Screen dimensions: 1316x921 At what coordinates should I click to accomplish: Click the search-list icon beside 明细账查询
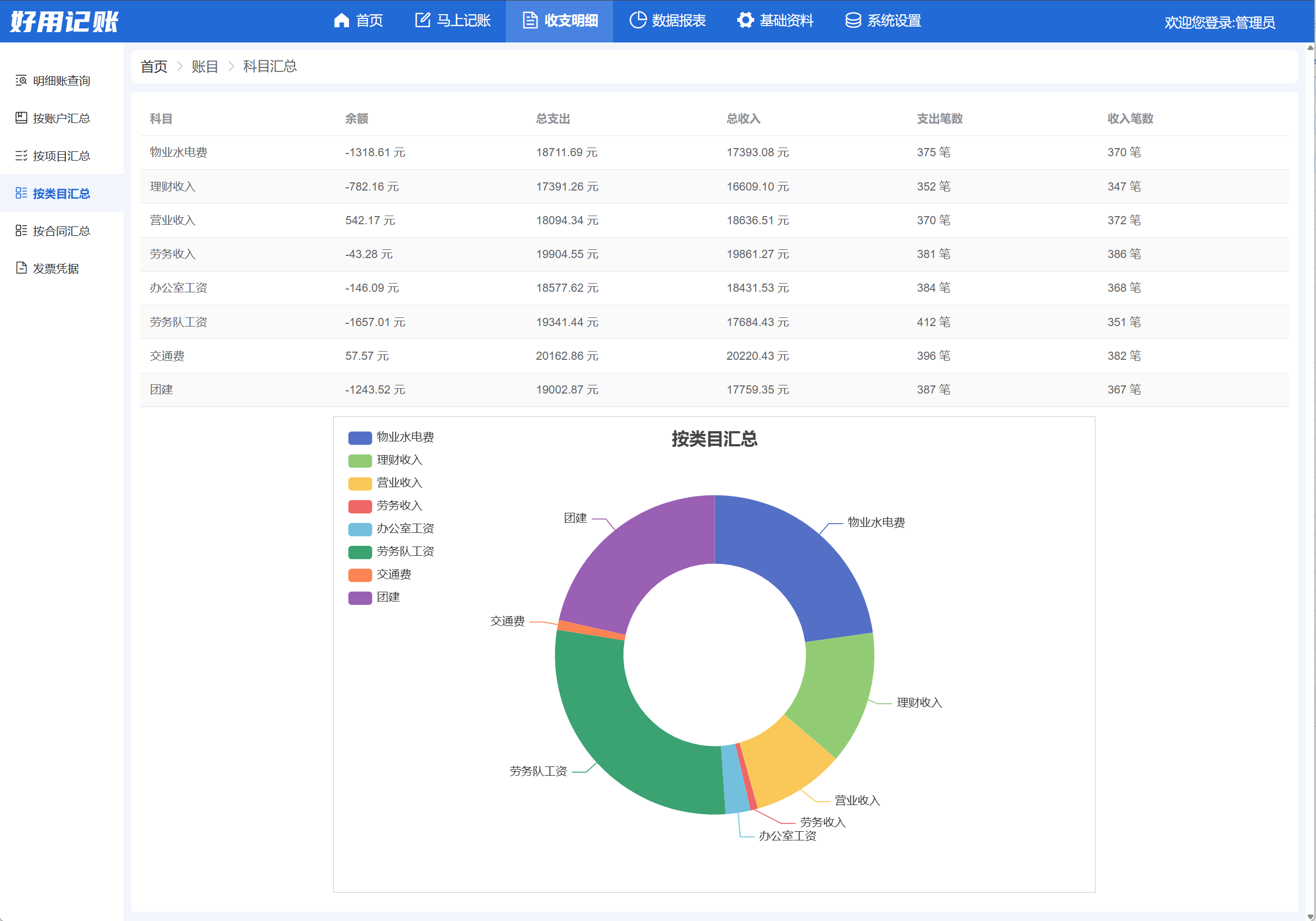point(21,80)
